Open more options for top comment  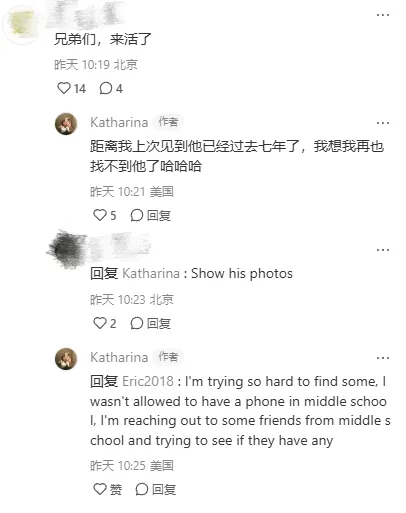click(x=383, y=15)
